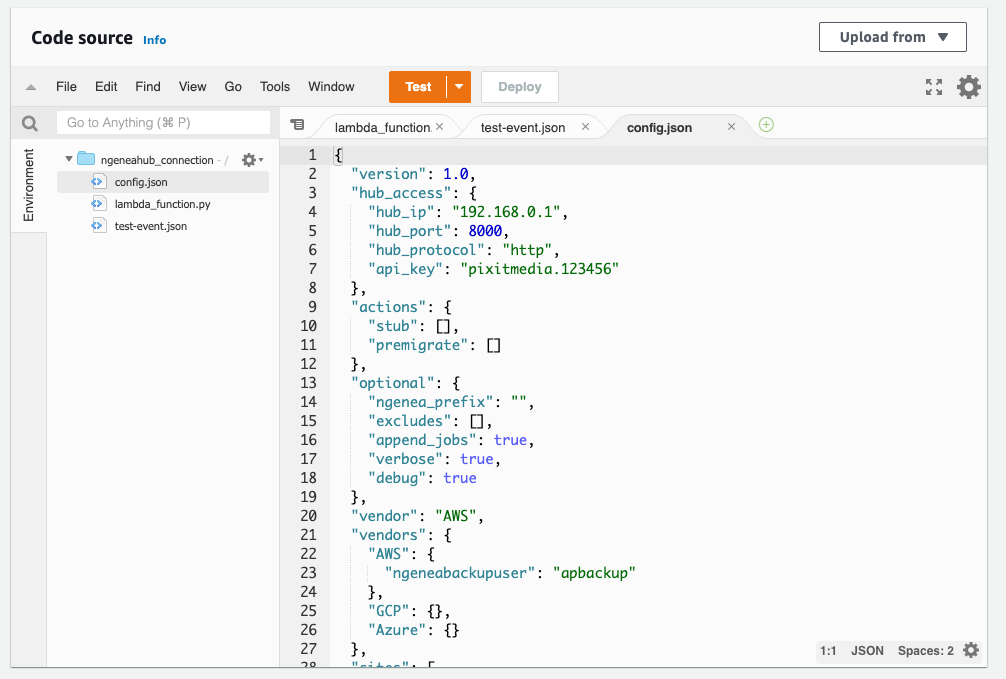Select config.json file icon in the tree
The width and height of the screenshot is (1006, 679).
[98, 181]
